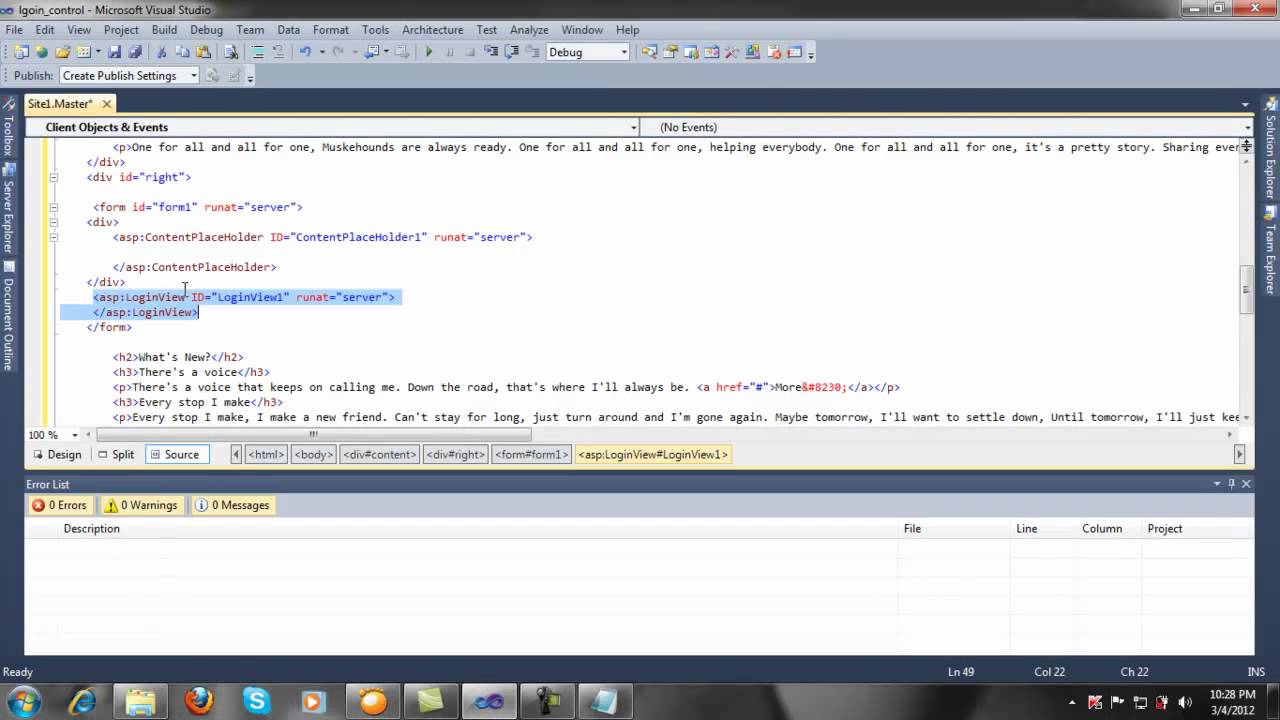Open the Build menu

pos(164,30)
